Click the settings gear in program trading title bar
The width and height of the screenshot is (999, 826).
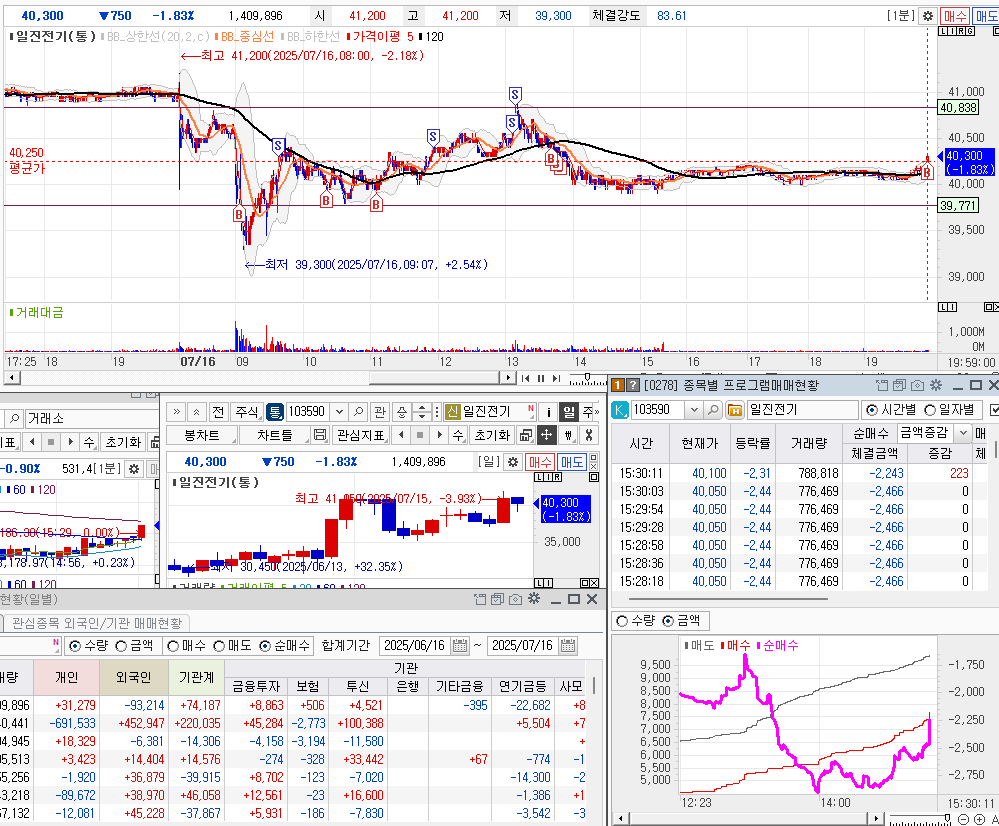click(x=936, y=385)
